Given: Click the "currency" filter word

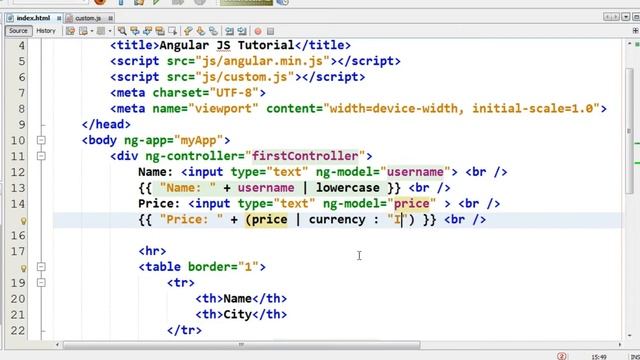Looking at the screenshot, I should pyautogui.click(x=337, y=219).
